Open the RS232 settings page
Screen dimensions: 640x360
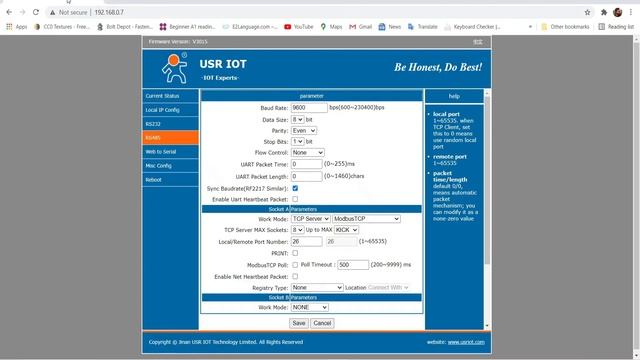click(x=171, y=124)
